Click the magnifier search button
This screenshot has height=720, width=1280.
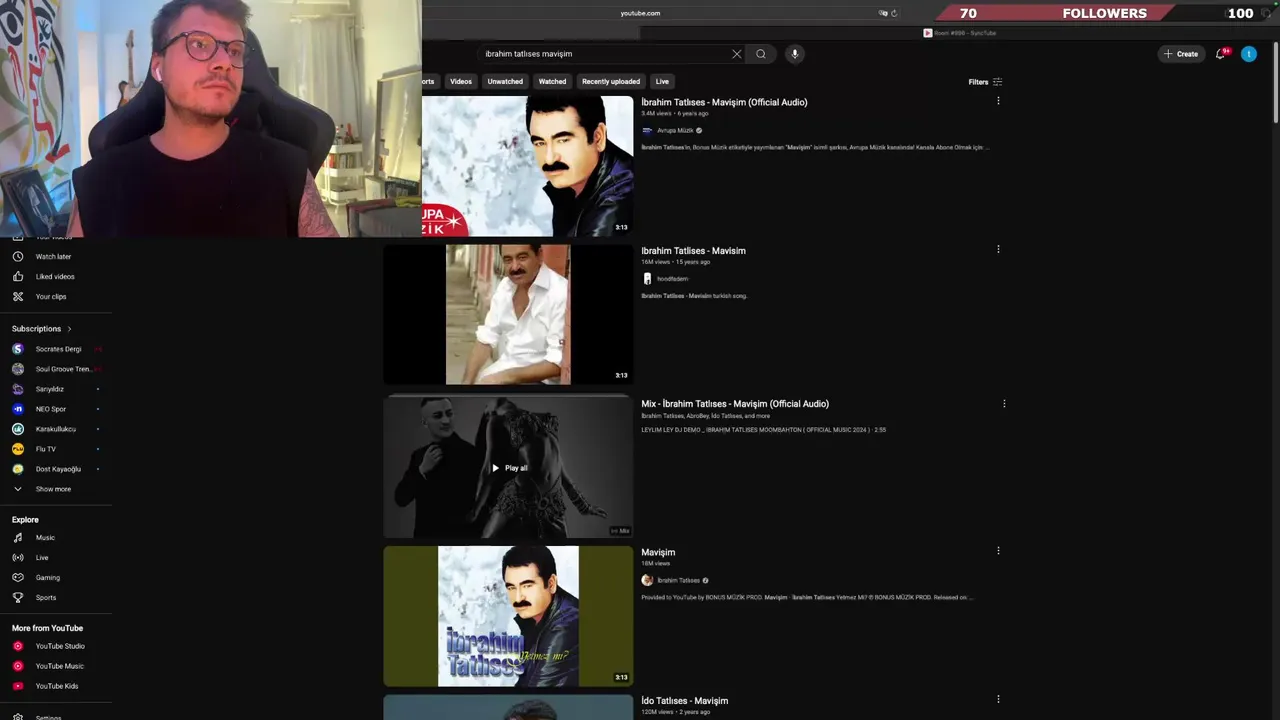pyautogui.click(x=761, y=54)
